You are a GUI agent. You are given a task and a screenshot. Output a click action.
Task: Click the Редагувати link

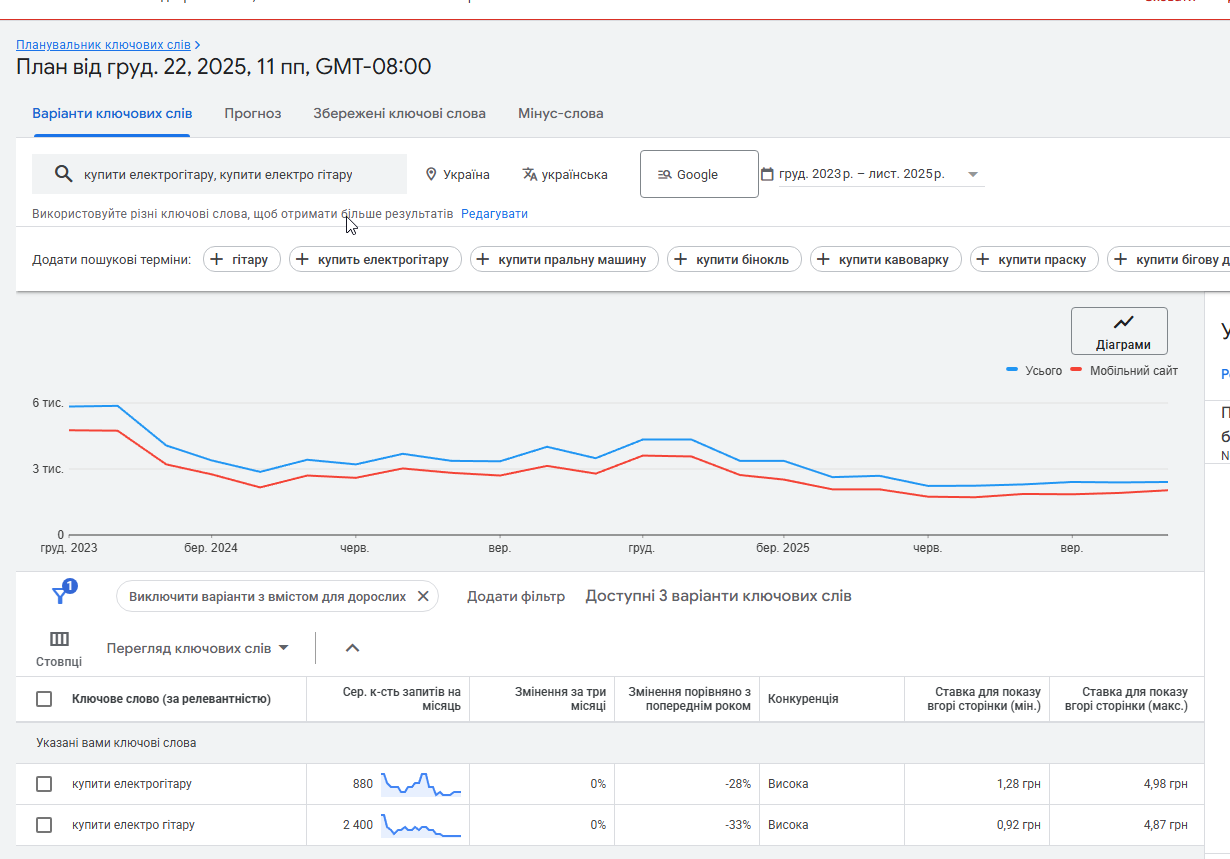coord(494,214)
